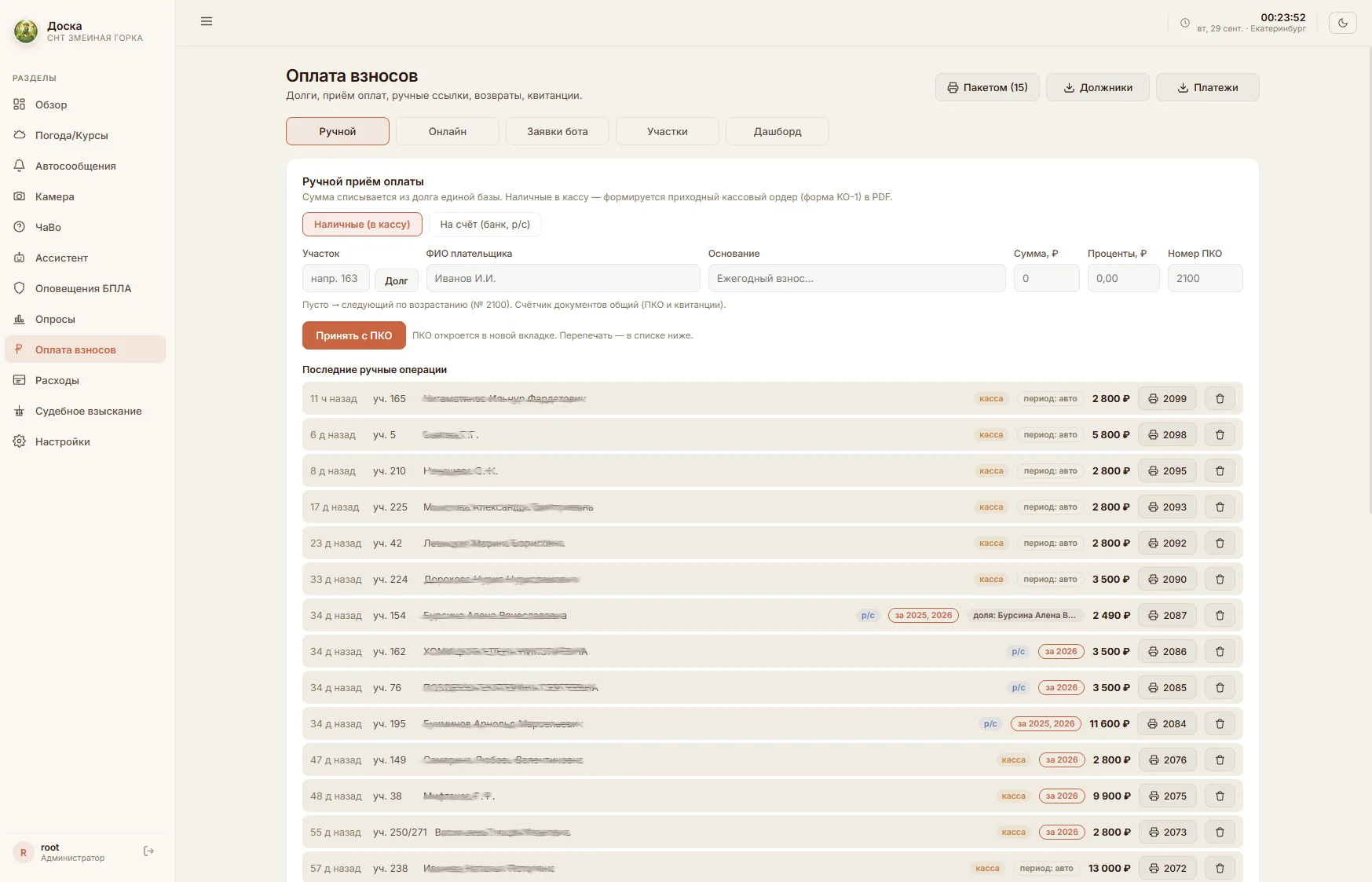Click the Долг button near Участок
The width and height of the screenshot is (1372, 882).
click(397, 280)
